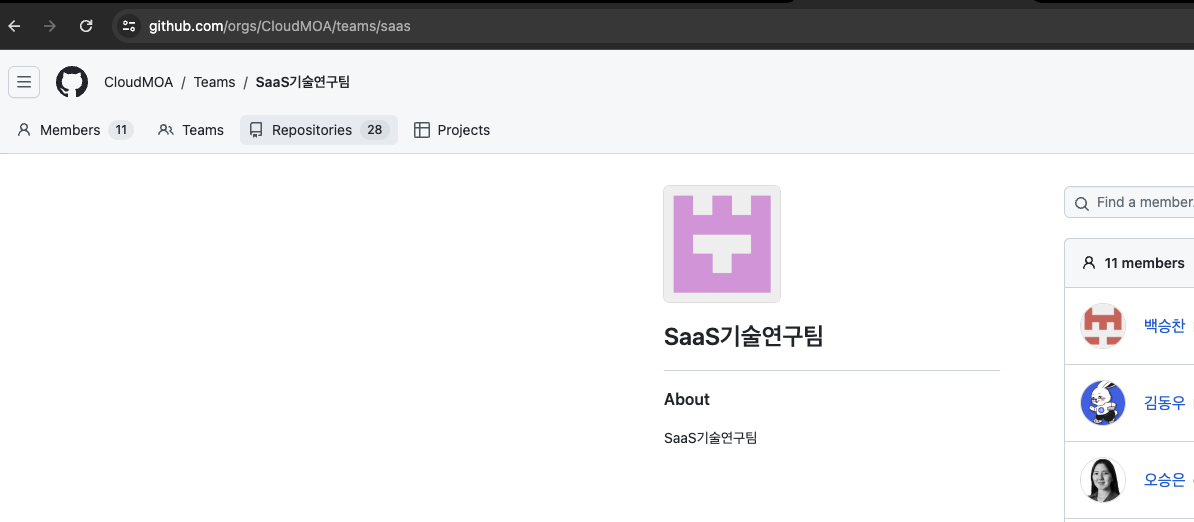Open 백승찬's avatar picture
1194x522 pixels.
(x=1103, y=326)
